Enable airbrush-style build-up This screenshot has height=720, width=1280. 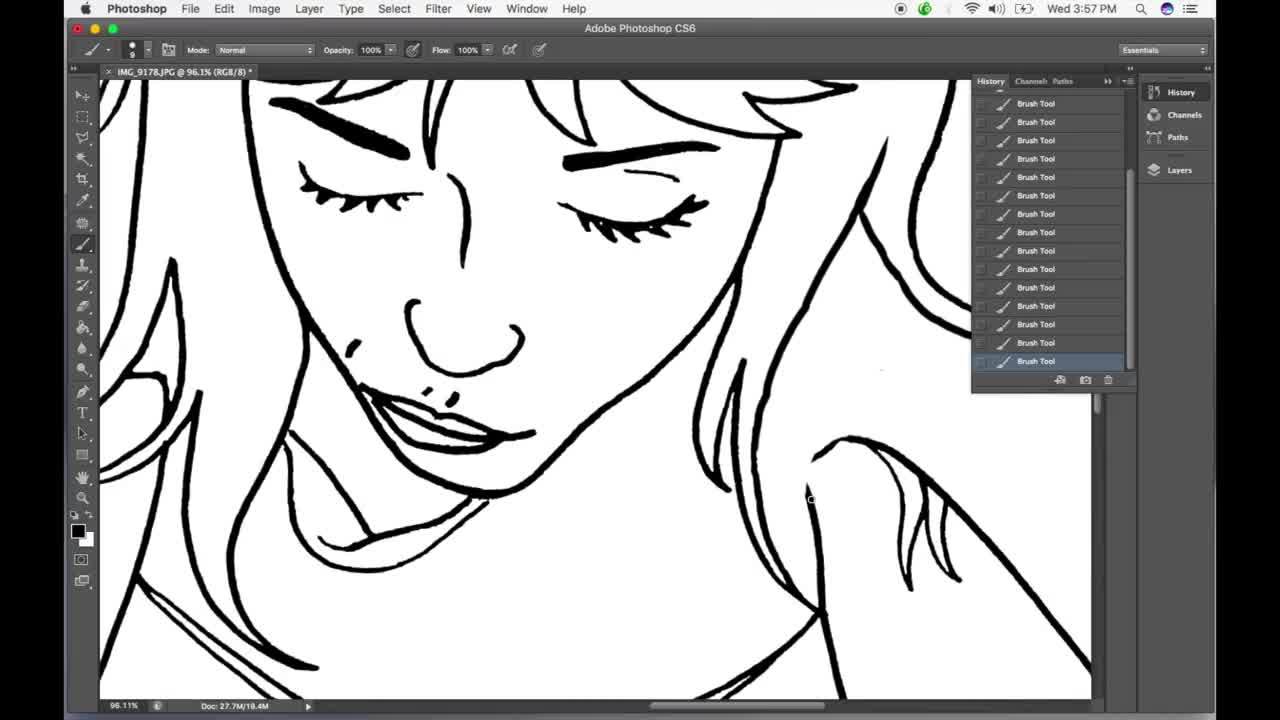[x=510, y=50]
